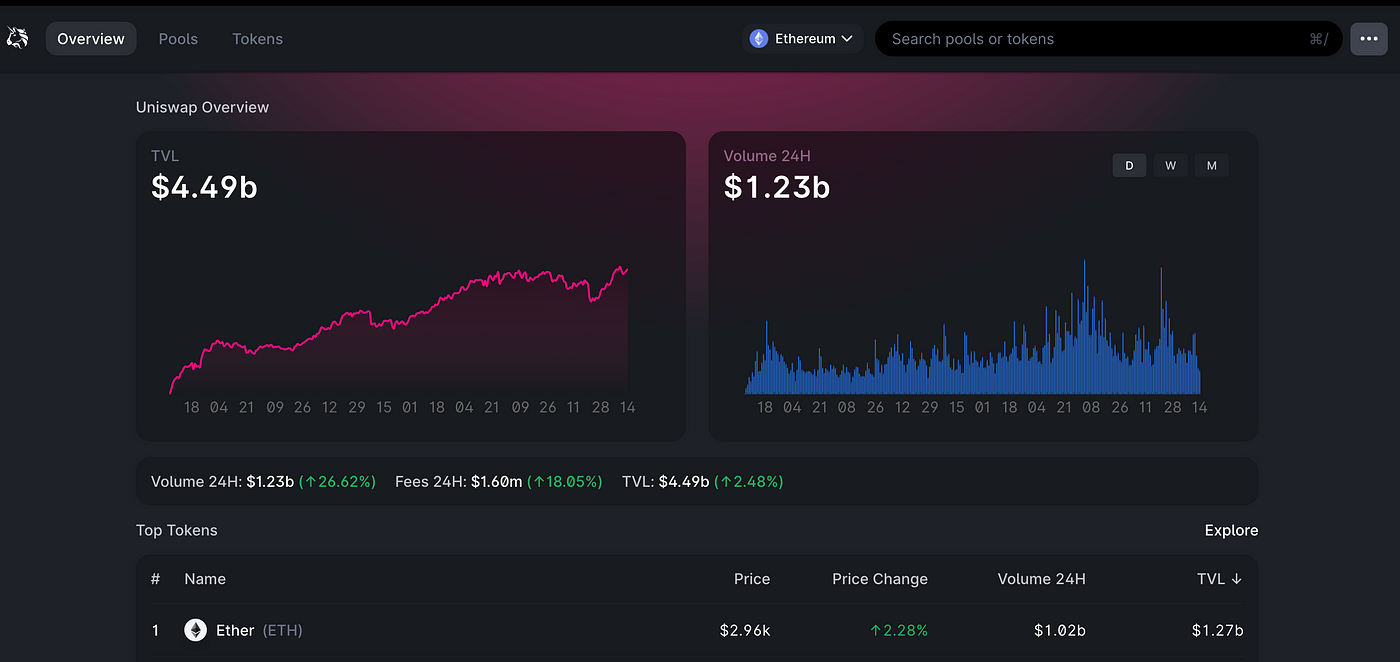Image resolution: width=1400 pixels, height=662 pixels.
Task: Click the 26.62% volume change figure
Action: click(337, 482)
